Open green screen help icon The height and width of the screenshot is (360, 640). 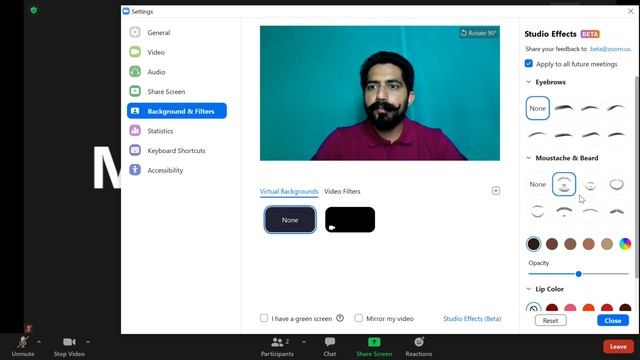coord(340,318)
